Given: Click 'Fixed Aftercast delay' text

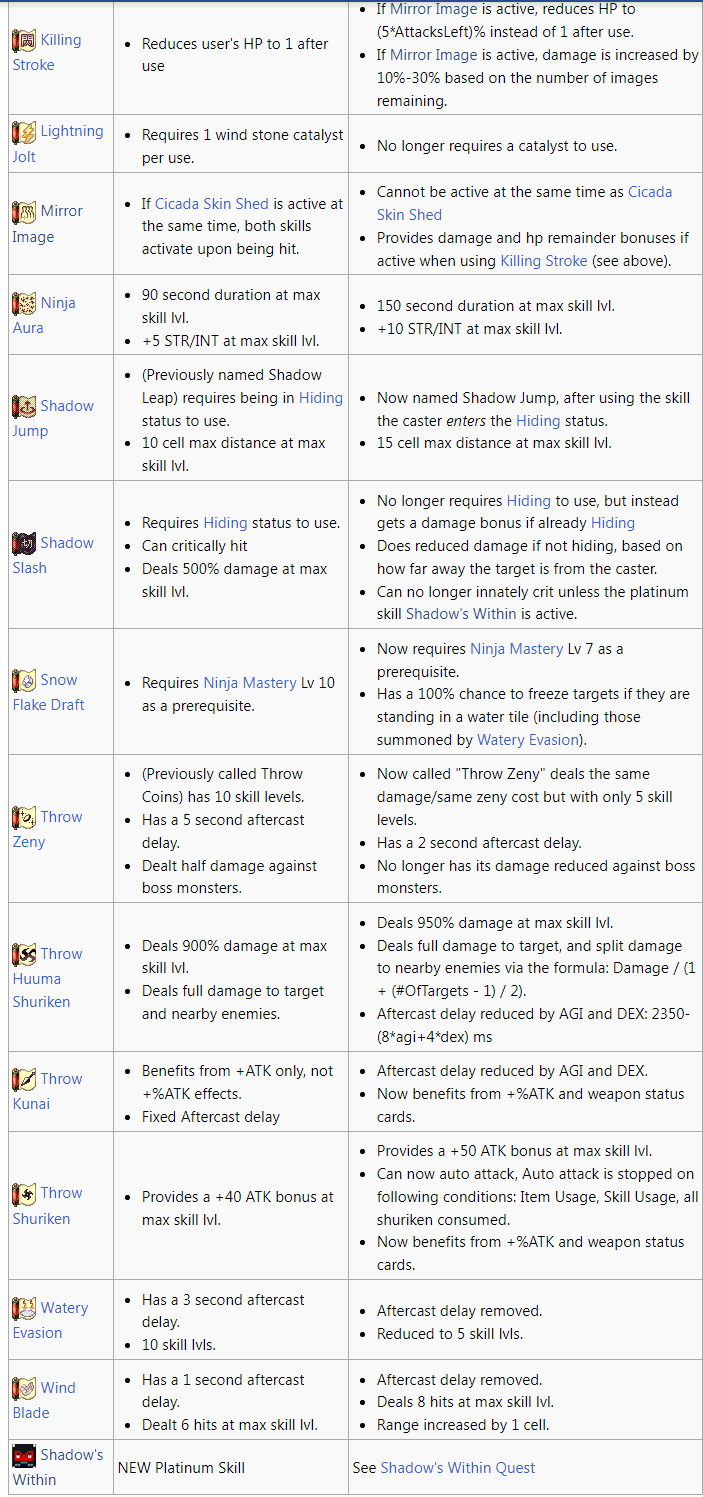Looking at the screenshot, I should point(211,1117).
